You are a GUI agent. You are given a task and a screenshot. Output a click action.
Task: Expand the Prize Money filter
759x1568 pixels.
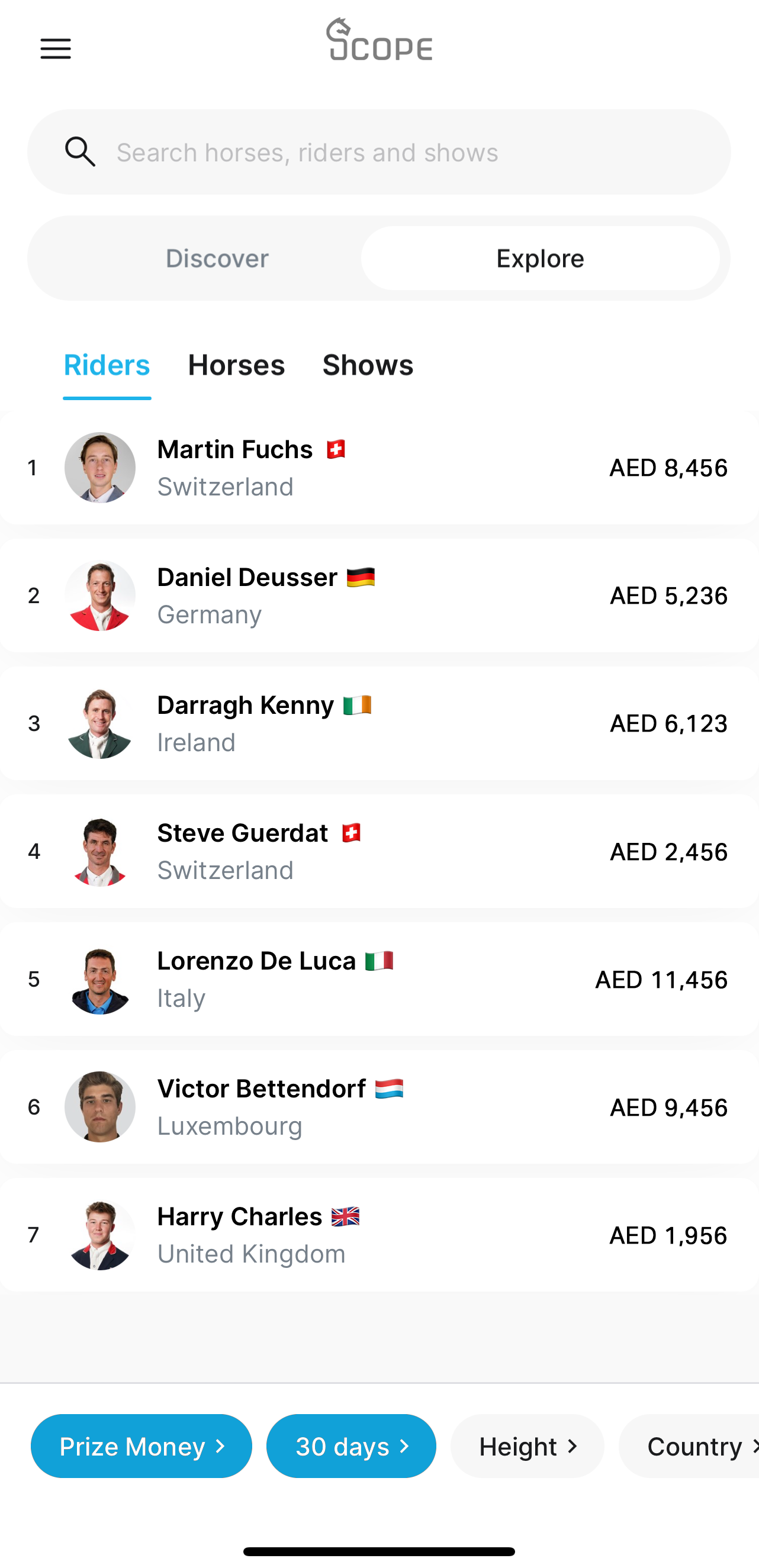tap(141, 1445)
